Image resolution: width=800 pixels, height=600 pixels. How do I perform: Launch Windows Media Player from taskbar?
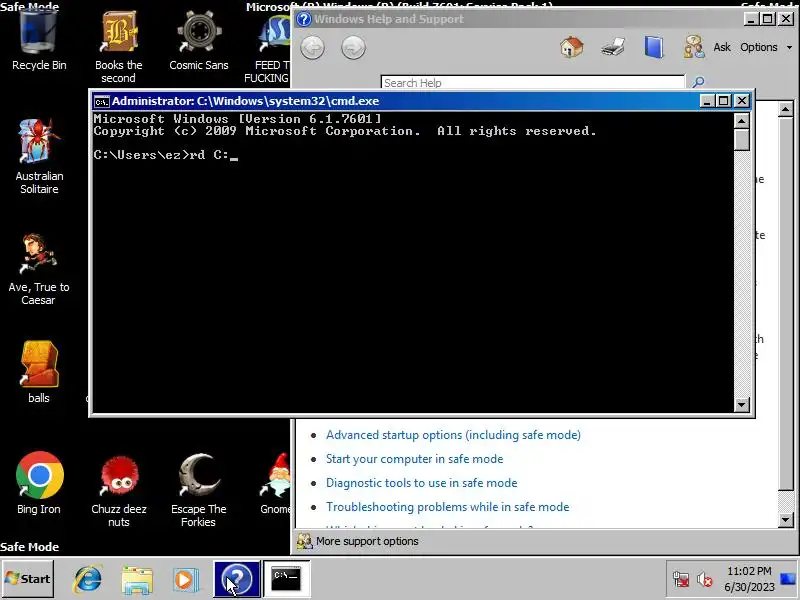pyautogui.click(x=186, y=580)
